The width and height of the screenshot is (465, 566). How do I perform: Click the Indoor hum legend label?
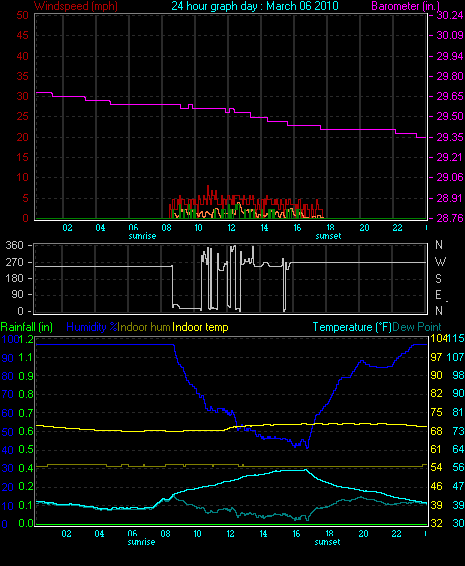[x=144, y=327]
